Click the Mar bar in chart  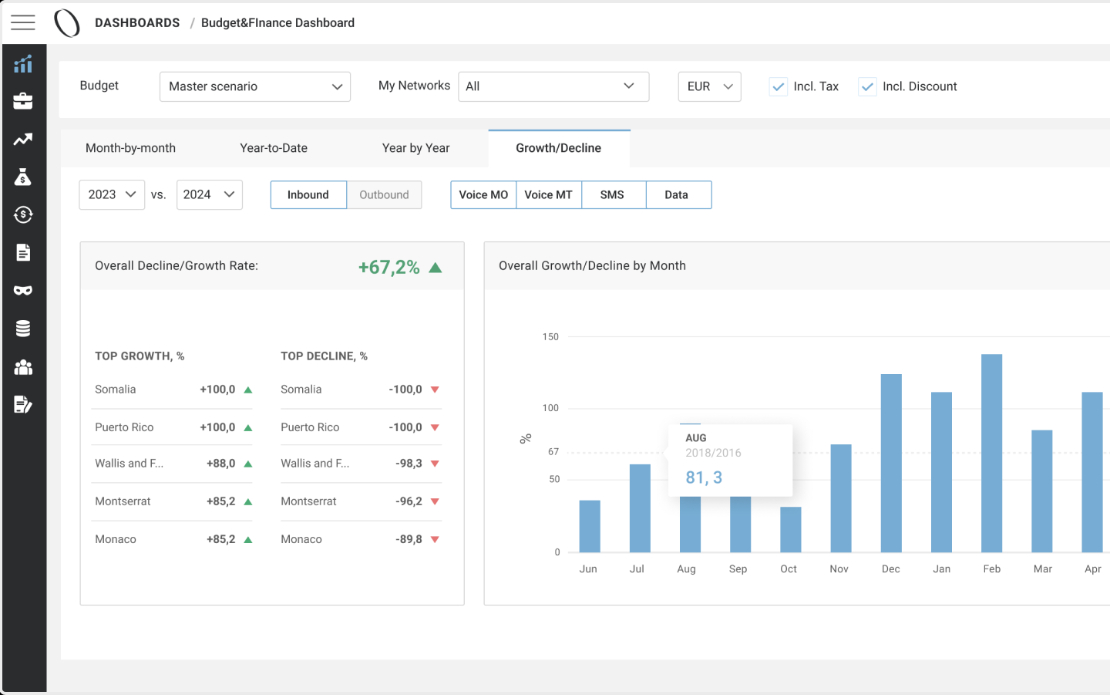[1042, 491]
